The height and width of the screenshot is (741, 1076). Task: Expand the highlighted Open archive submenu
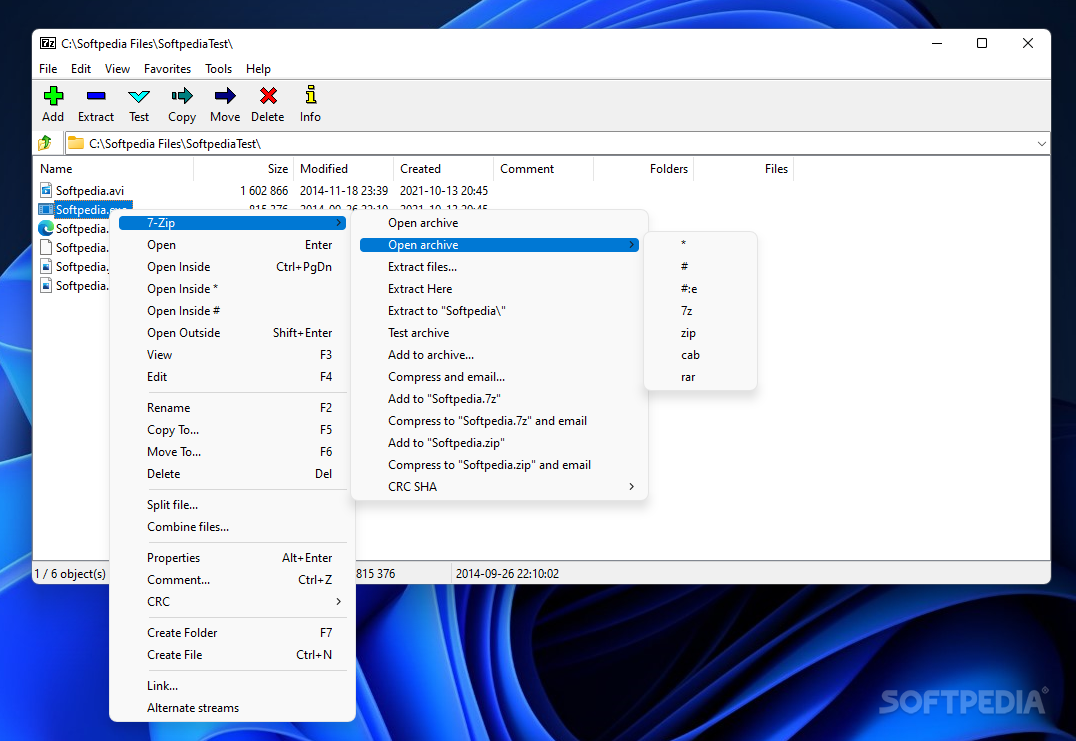(499, 245)
